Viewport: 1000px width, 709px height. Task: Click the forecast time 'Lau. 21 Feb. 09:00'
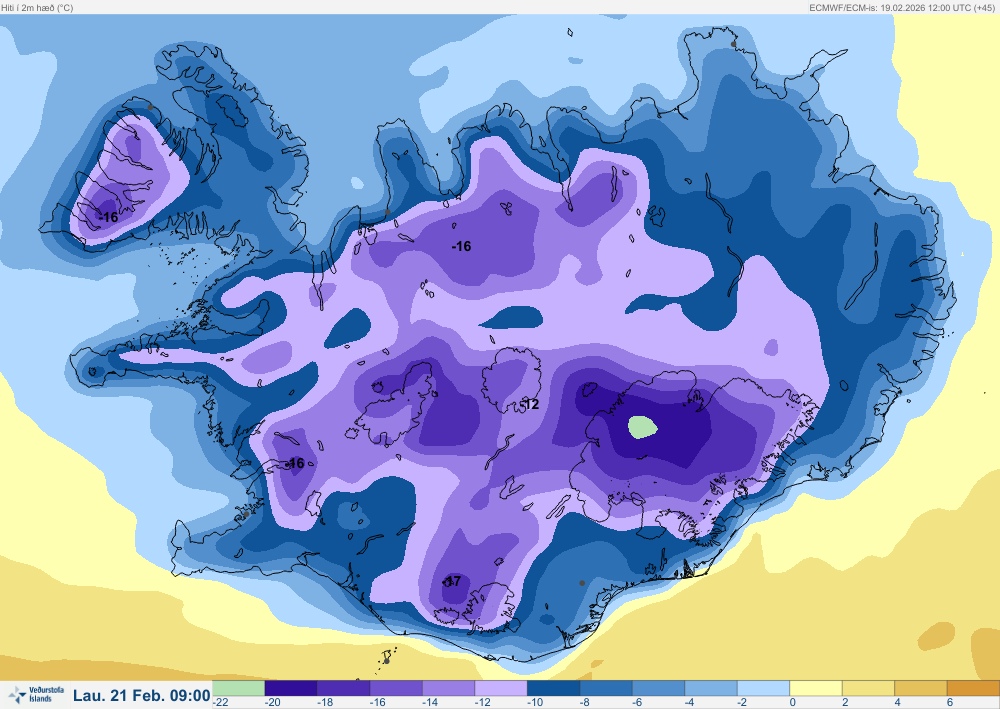[x=142, y=695]
